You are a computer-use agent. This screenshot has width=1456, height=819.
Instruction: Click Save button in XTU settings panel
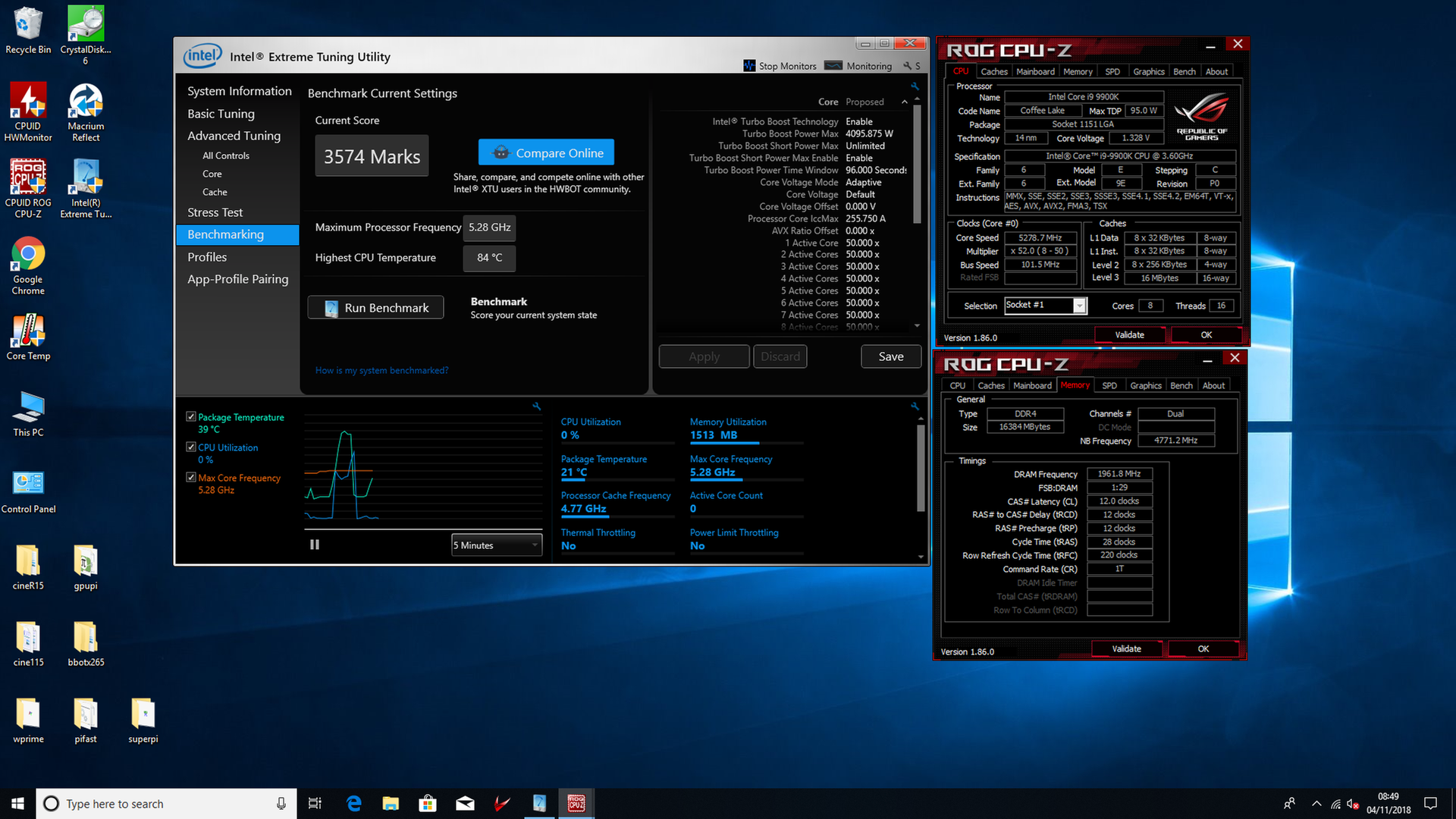click(891, 356)
